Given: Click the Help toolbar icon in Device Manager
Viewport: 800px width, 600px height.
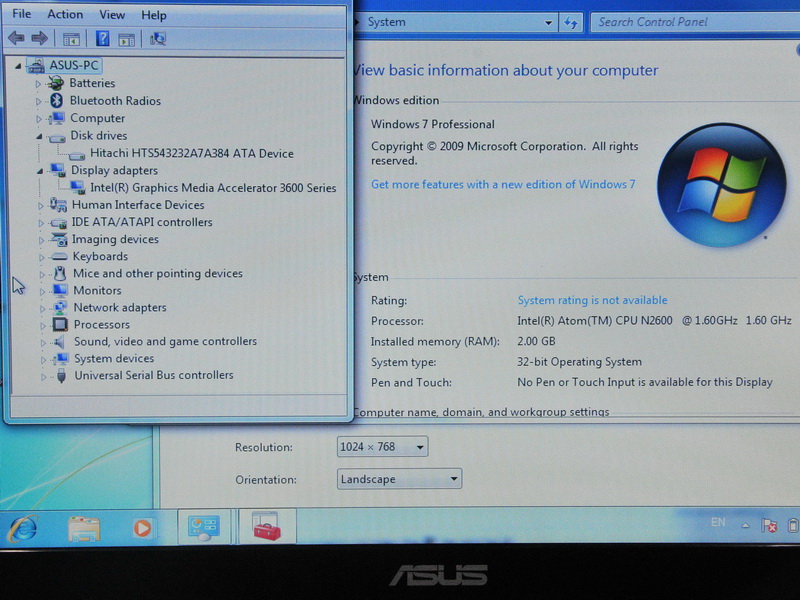Looking at the screenshot, I should pos(102,39).
